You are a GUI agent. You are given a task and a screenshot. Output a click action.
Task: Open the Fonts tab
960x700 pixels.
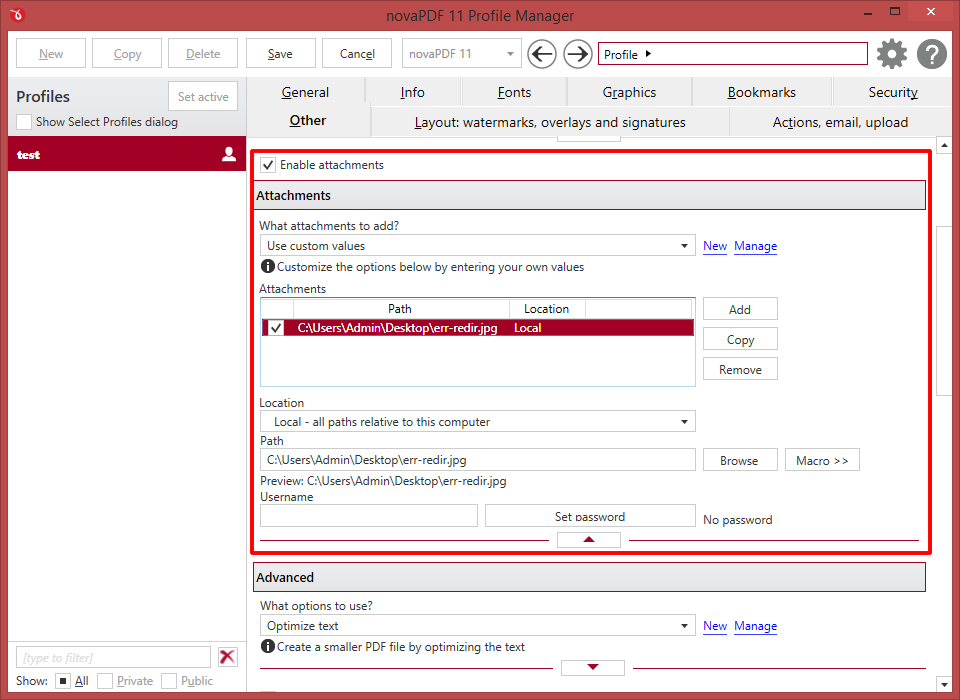pos(514,92)
